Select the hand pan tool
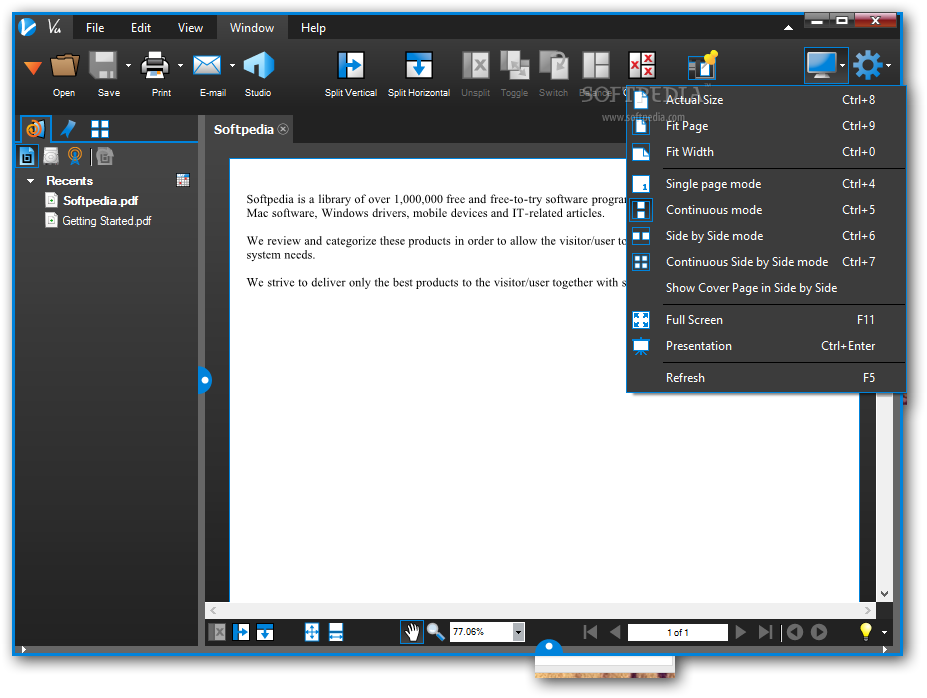This screenshot has width=927, height=698. 411,632
